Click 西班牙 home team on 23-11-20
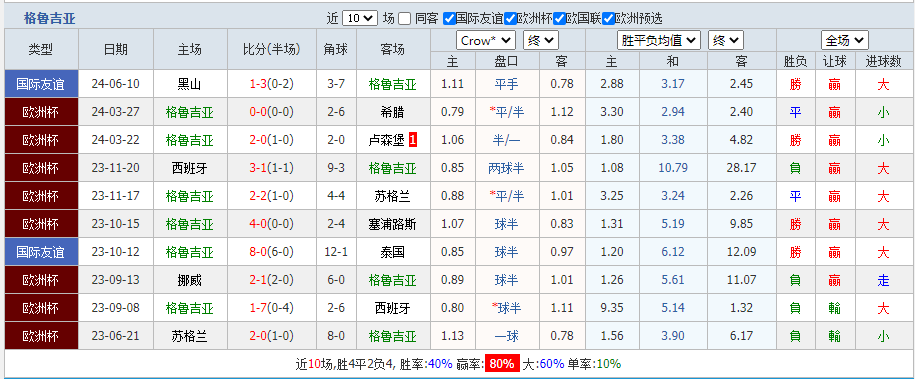 [190, 168]
